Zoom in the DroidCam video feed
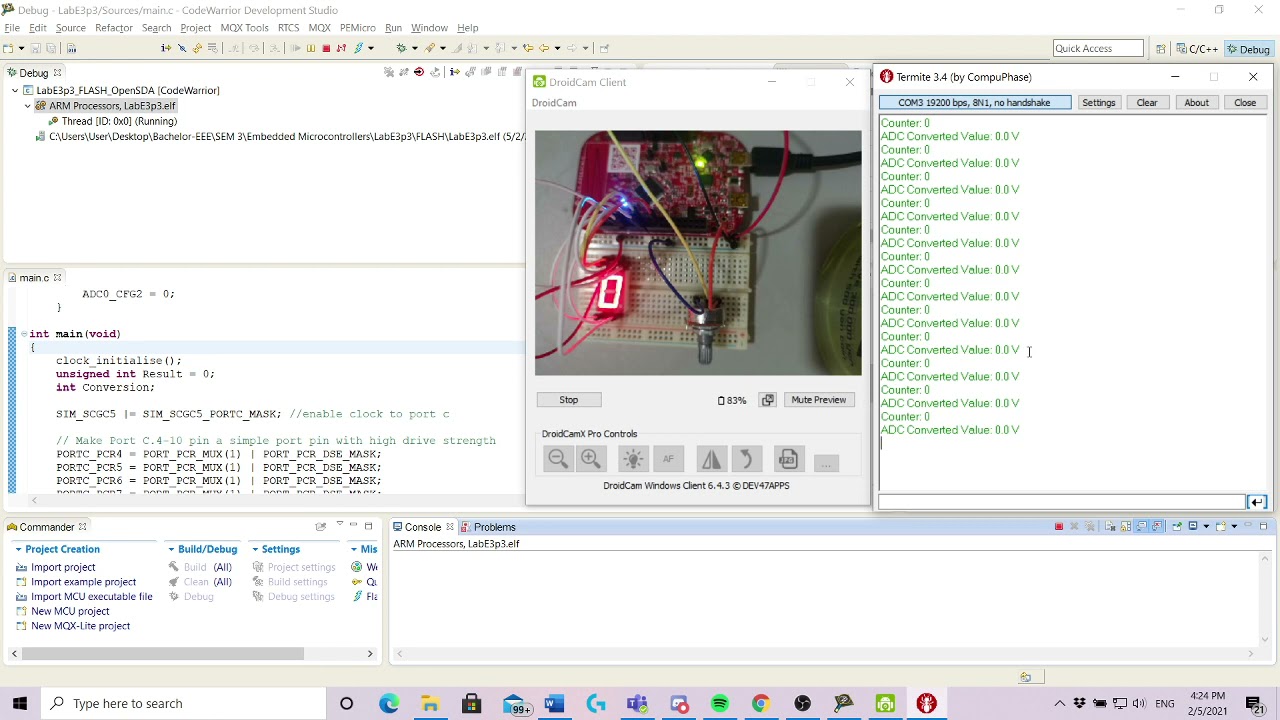Viewport: 1280px width, 720px height. tap(591, 459)
